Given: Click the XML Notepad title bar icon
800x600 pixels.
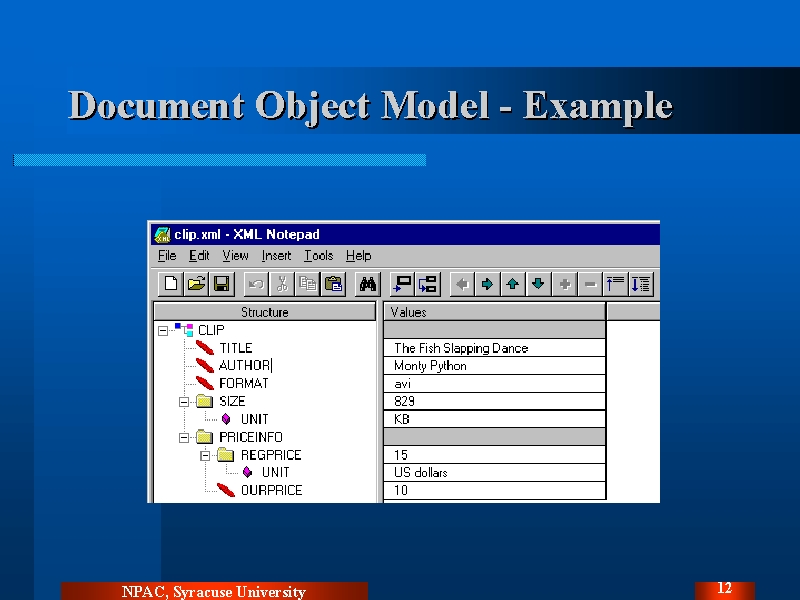Looking at the screenshot, I should point(162,235).
